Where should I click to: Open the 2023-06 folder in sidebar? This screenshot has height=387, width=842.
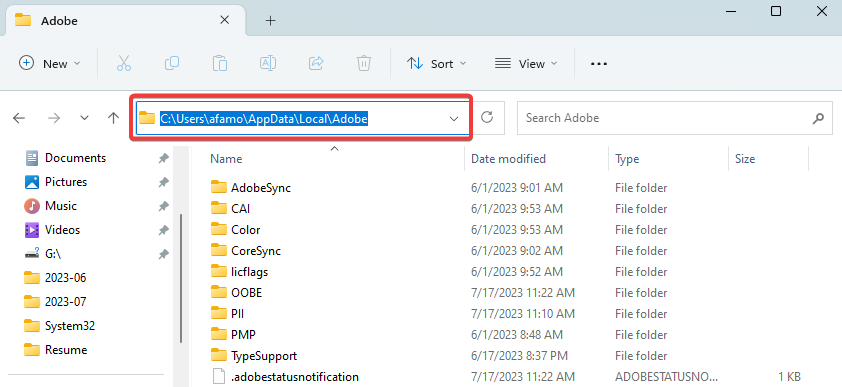click(66, 278)
